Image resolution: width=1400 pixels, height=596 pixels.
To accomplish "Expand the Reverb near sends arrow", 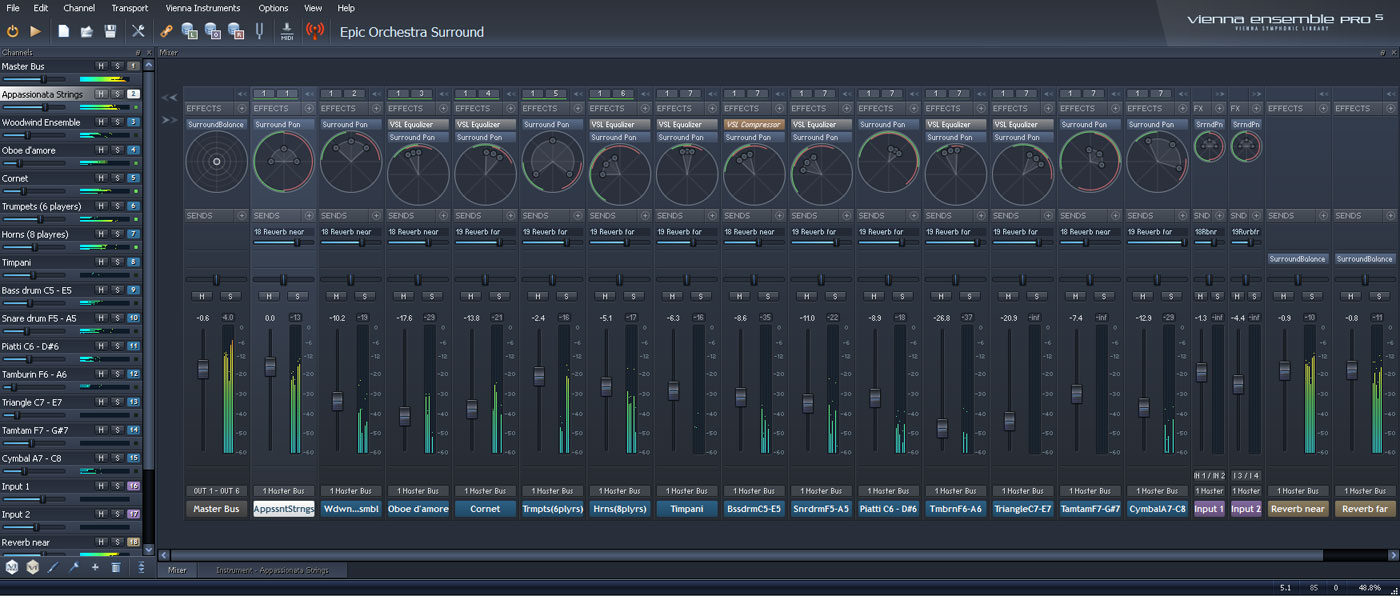I will tap(1325, 215).
